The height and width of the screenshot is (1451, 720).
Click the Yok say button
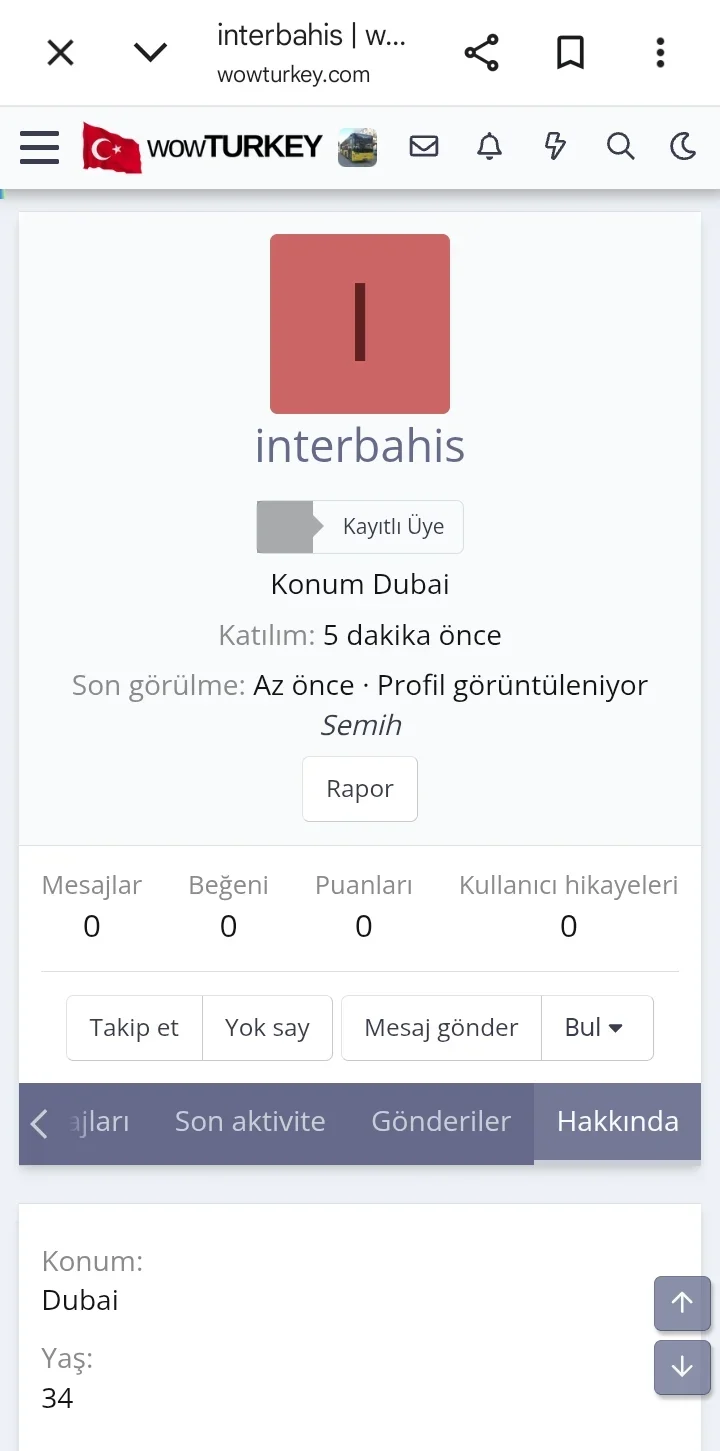tap(267, 1027)
